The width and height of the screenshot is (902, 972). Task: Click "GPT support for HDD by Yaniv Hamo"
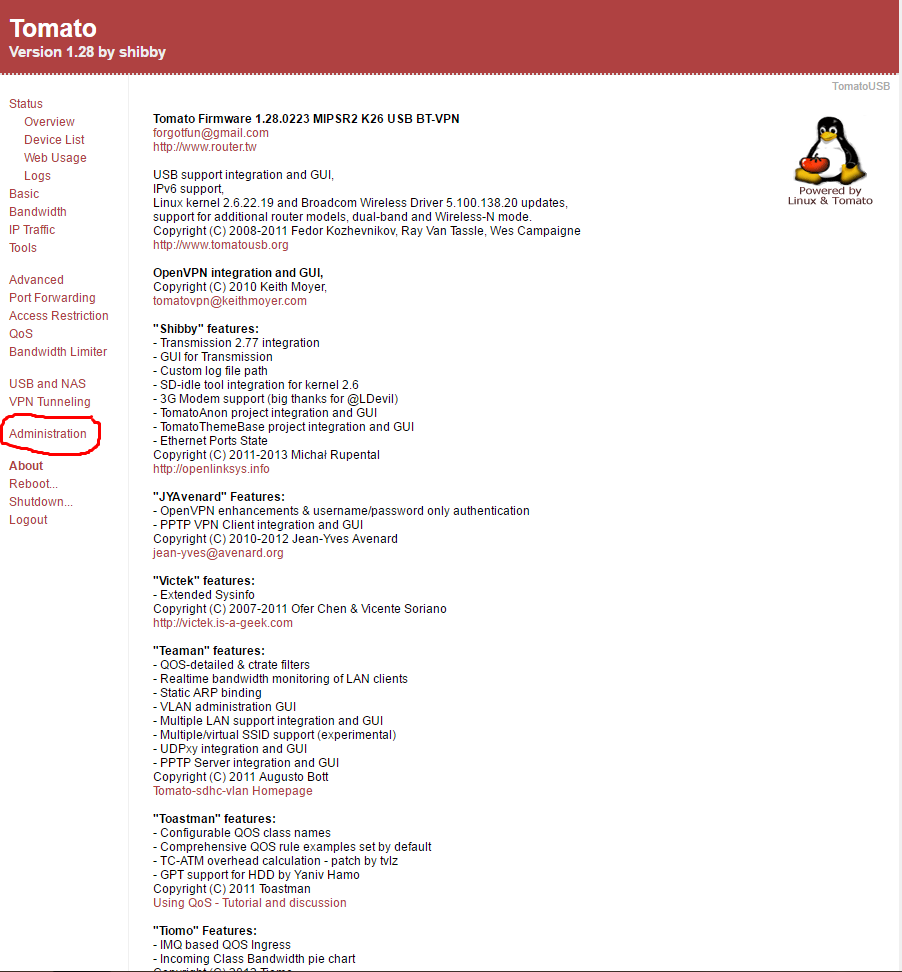click(256, 875)
